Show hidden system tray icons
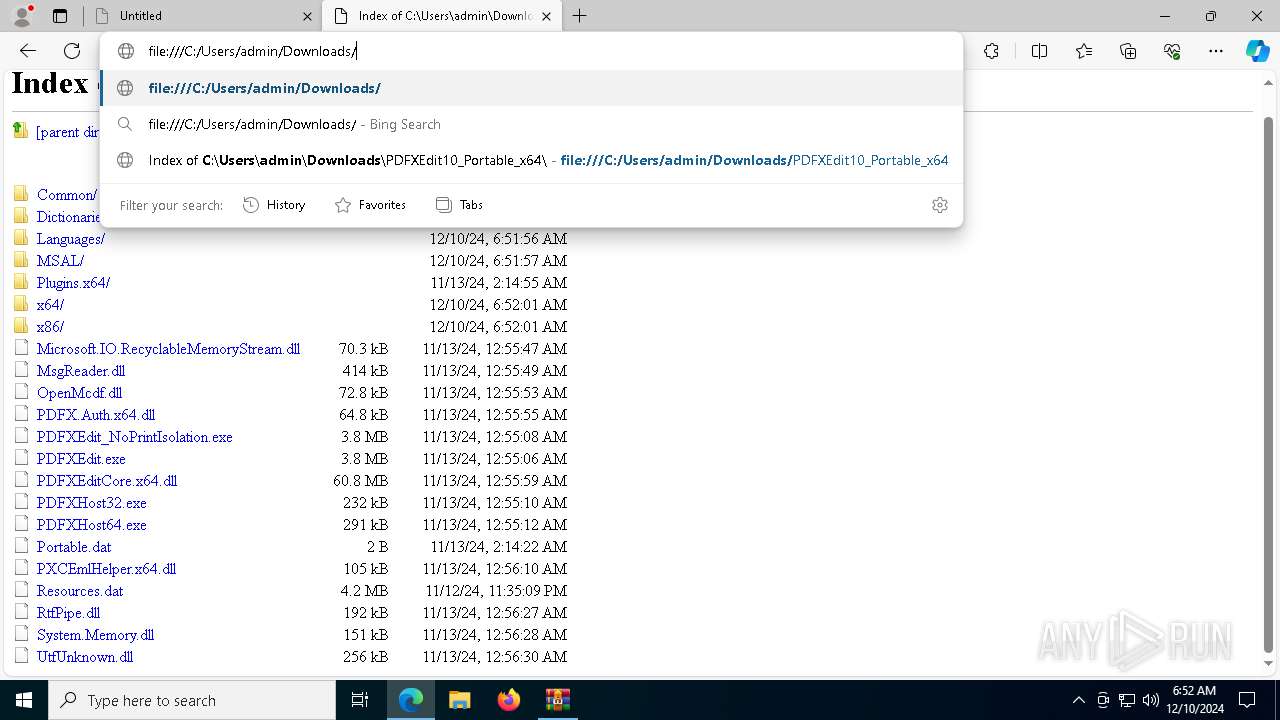Screen dimensions: 1280x720 pos(1078,700)
